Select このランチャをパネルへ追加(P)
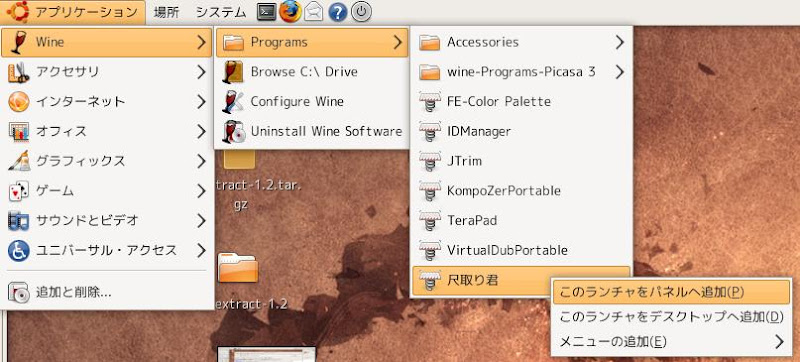This screenshot has height=362, width=800. click(671, 292)
